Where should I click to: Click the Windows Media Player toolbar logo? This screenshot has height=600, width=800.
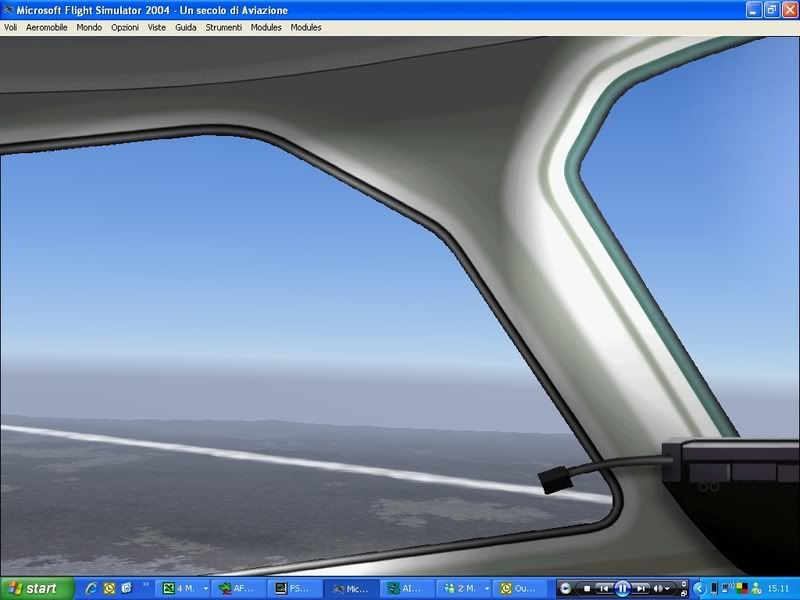click(565, 588)
